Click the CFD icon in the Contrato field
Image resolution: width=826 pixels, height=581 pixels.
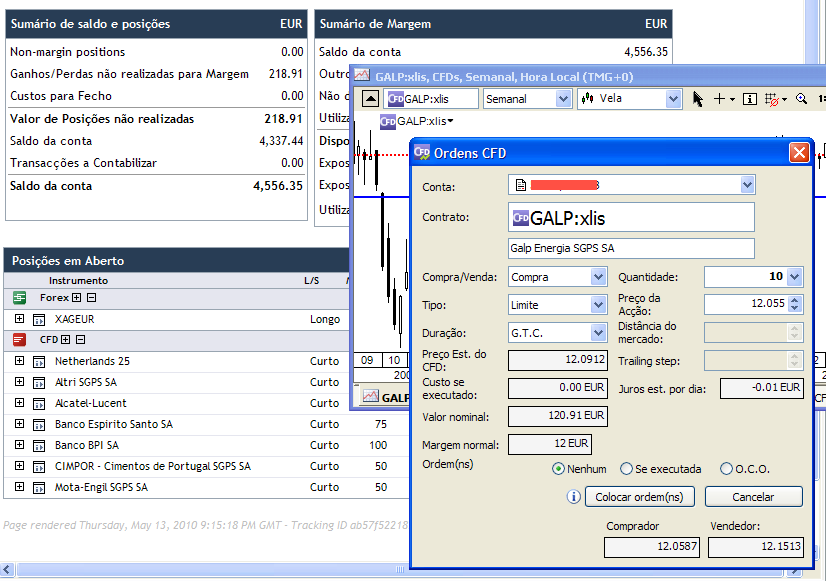tap(520, 218)
